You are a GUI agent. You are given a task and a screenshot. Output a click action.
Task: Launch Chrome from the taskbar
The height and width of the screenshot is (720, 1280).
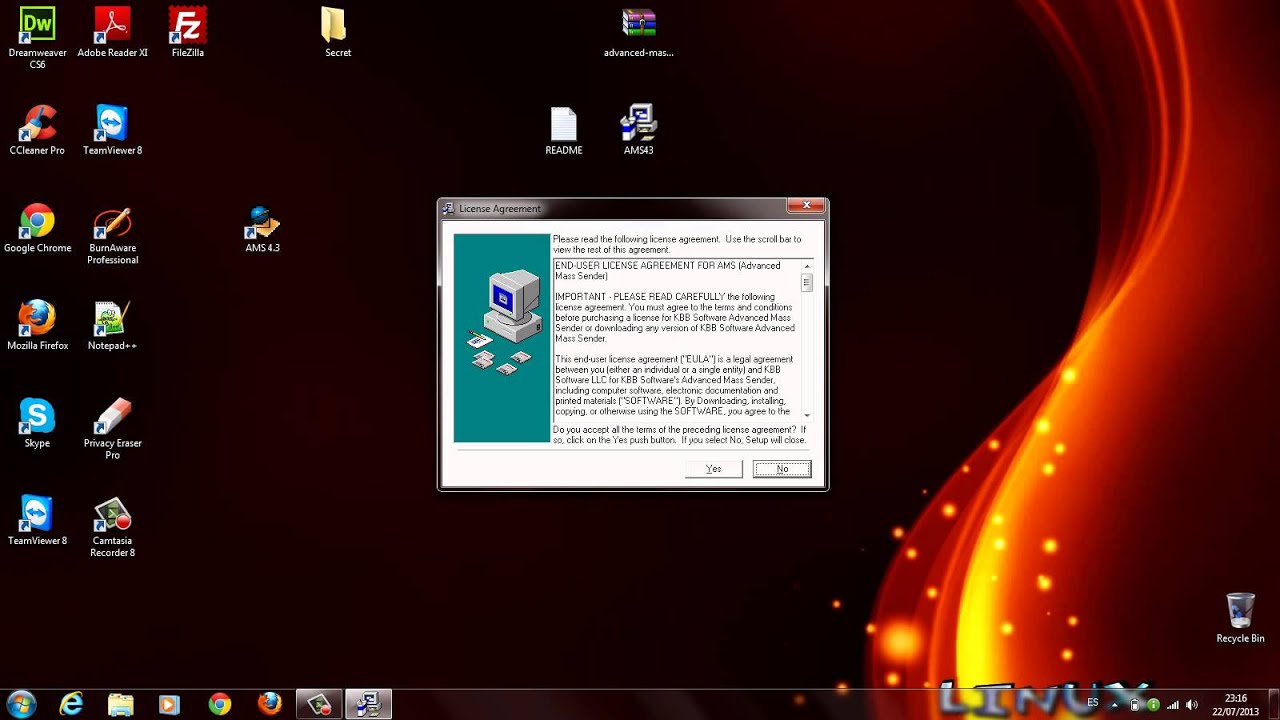pos(219,704)
